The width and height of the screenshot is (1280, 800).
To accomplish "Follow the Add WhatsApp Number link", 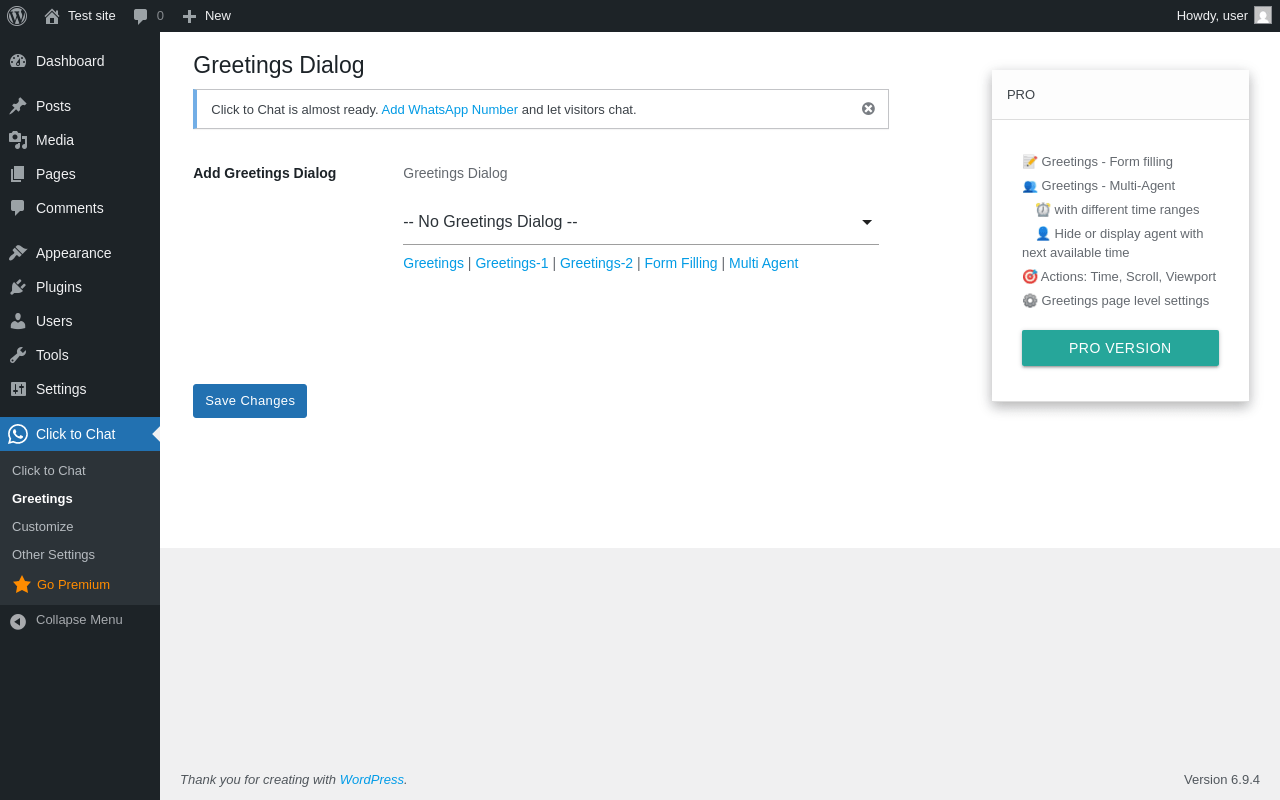I will (449, 109).
